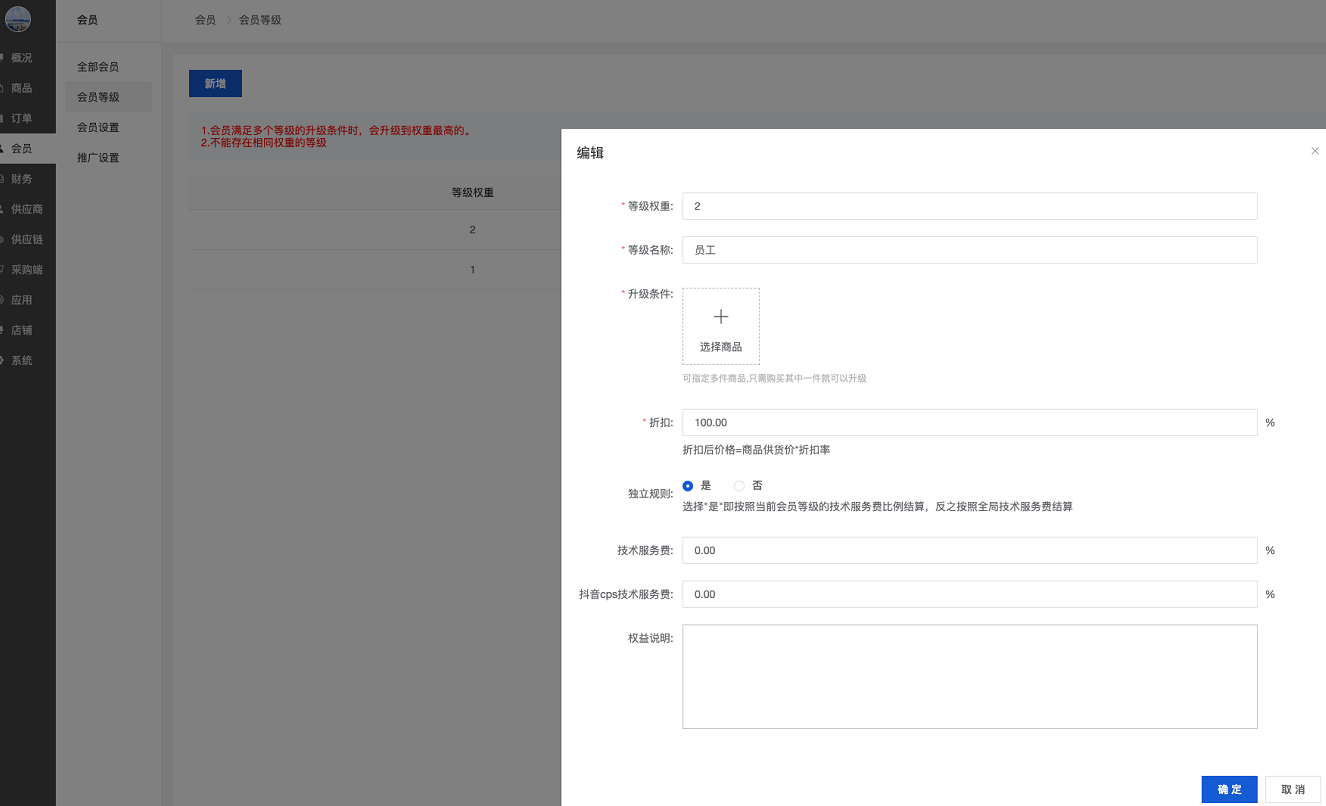The width and height of the screenshot is (1326, 806).
Task: Open 商品 products in sidebar
Action: pyautogui.click(x=22, y=88)
